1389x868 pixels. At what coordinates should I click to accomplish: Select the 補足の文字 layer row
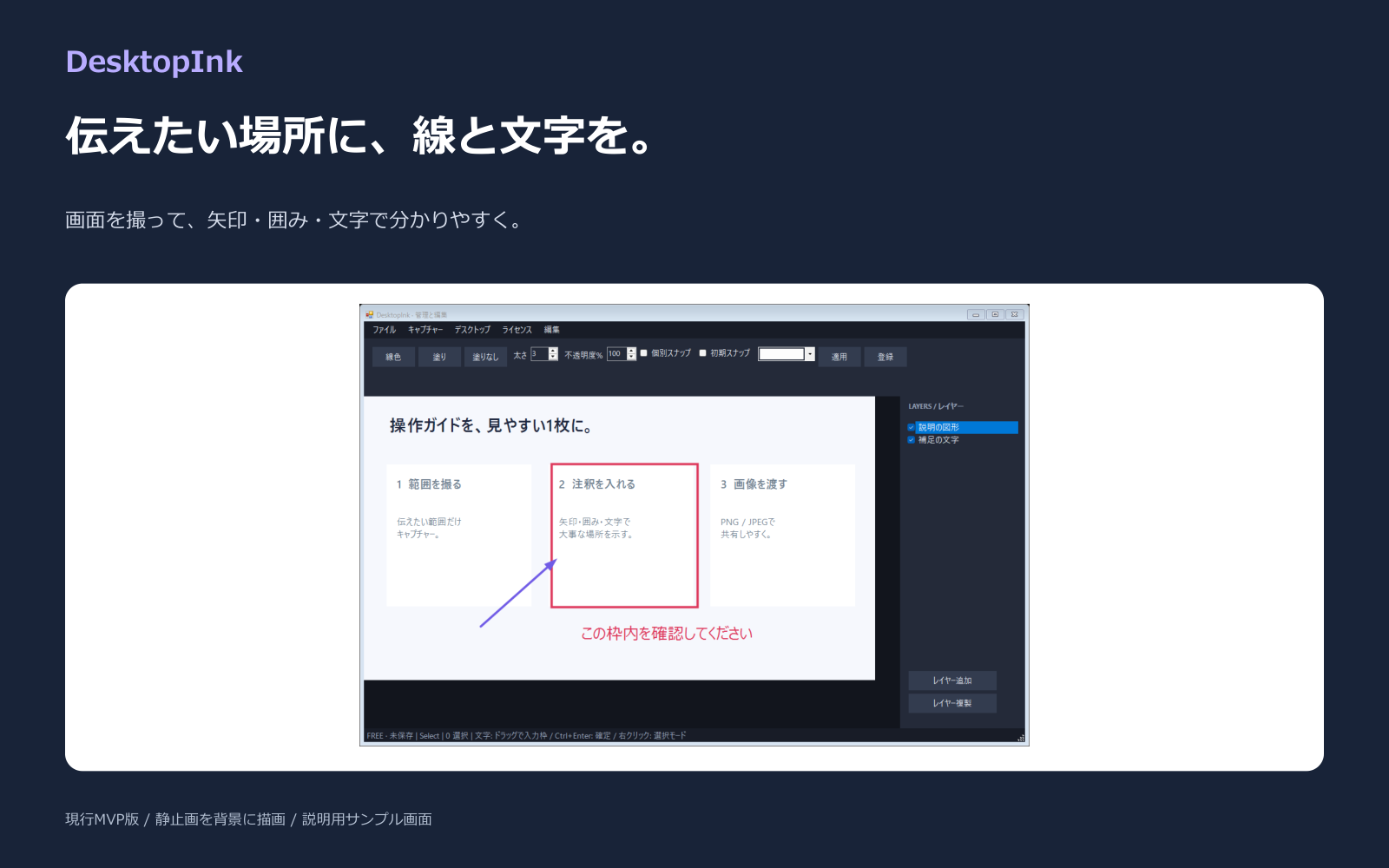pyautogui.click(x=966, y=440)
